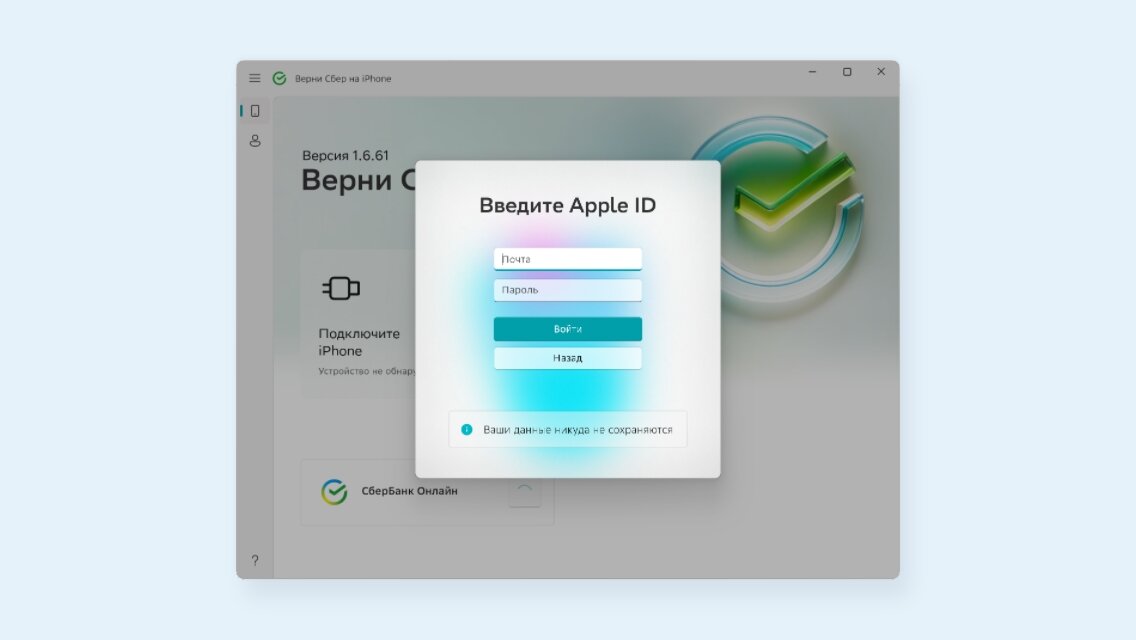Select the device tab in sidebar
Screen dimensions: 1136x640
255,111
